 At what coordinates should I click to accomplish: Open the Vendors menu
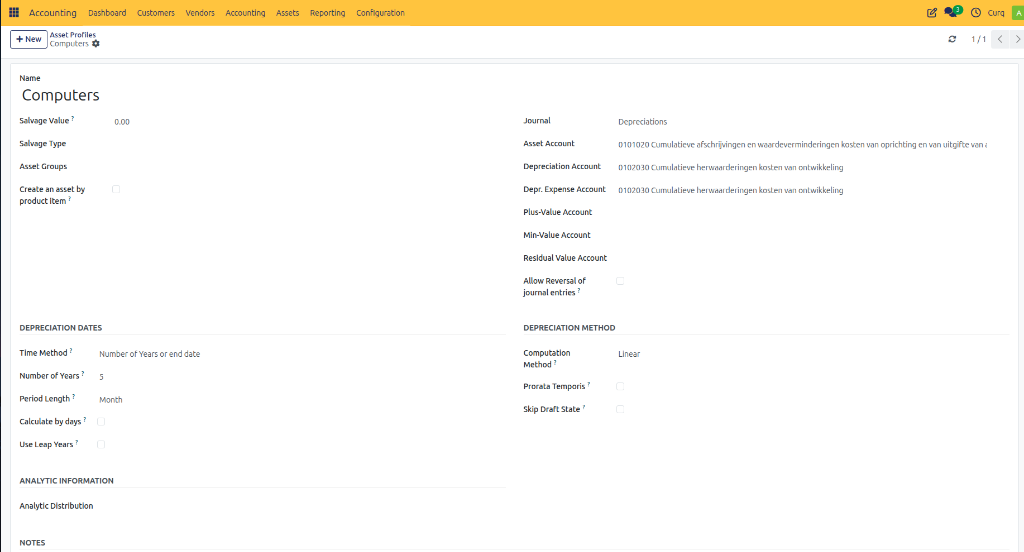pos(200,12)
